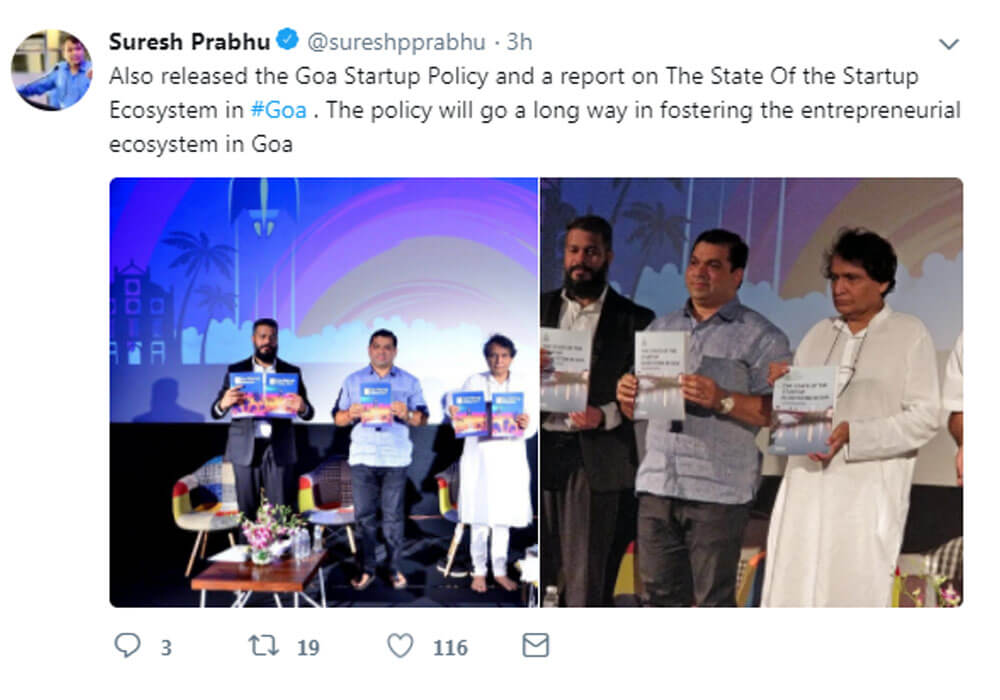Open Suresh Prabhu's profile avatar
The image size is (1000, 700).
52,69
